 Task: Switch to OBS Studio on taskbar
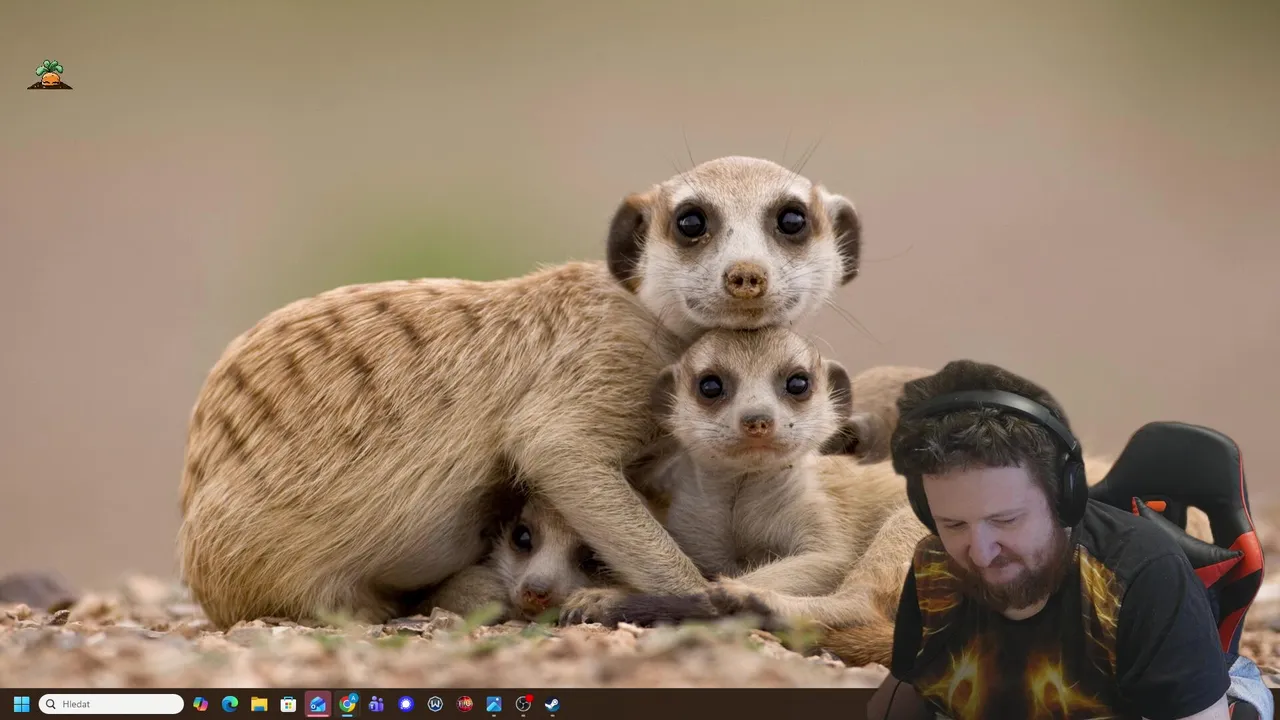[x=523, y=704]
